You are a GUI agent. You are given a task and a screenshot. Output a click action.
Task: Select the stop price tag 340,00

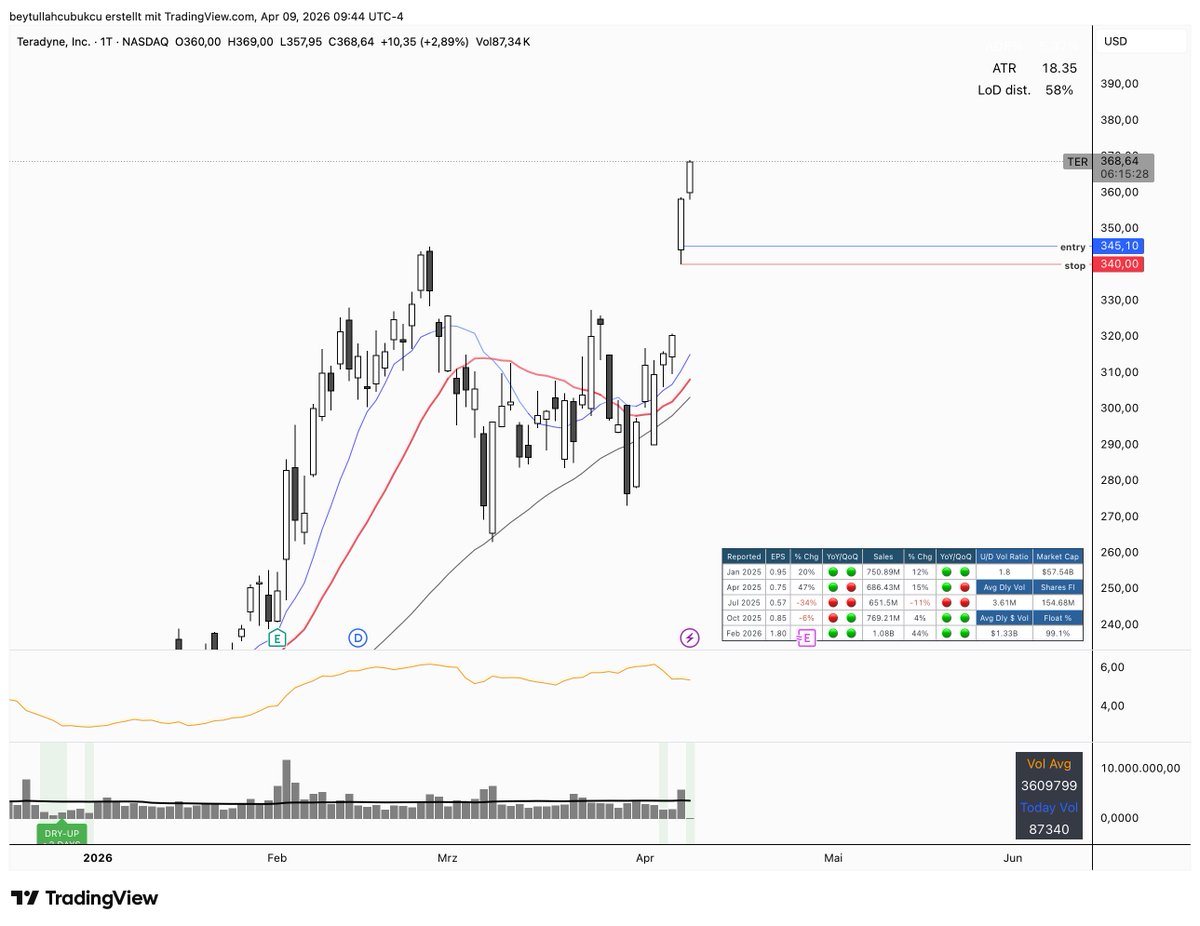coord(1119,264)
